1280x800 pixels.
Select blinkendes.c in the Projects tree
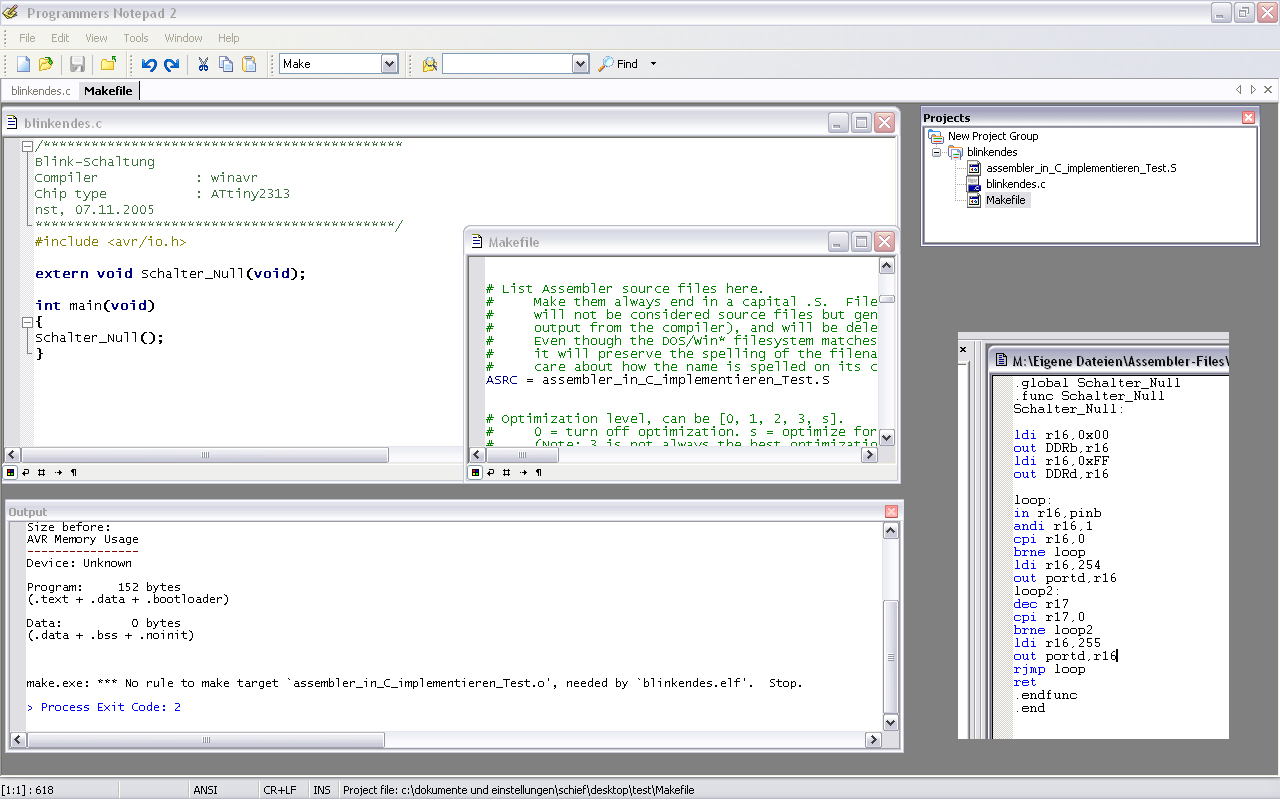coord(1016,184)
